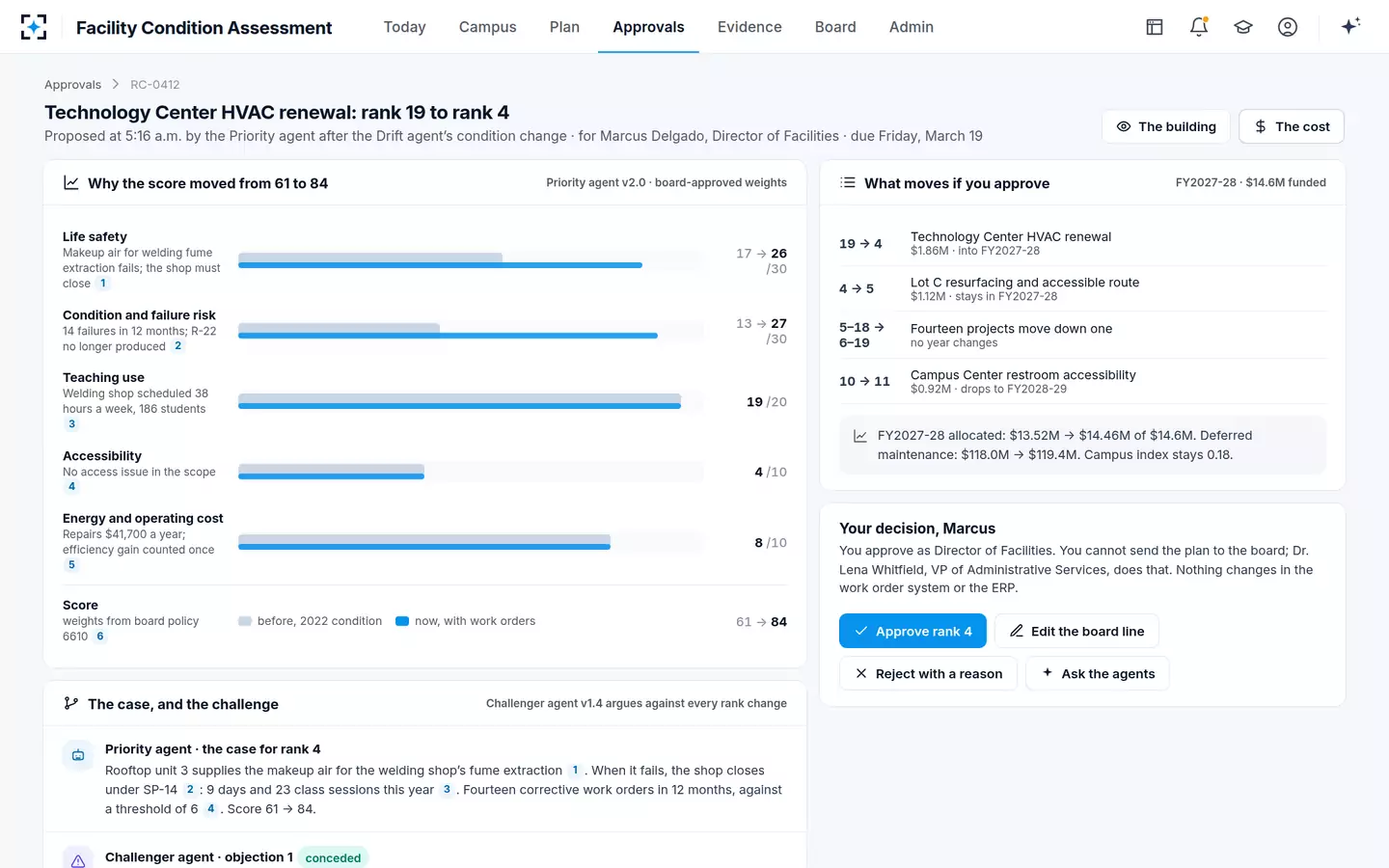1389x868 pixels.
Task: Click the Accessibility score bar
Action: [470, 472]
